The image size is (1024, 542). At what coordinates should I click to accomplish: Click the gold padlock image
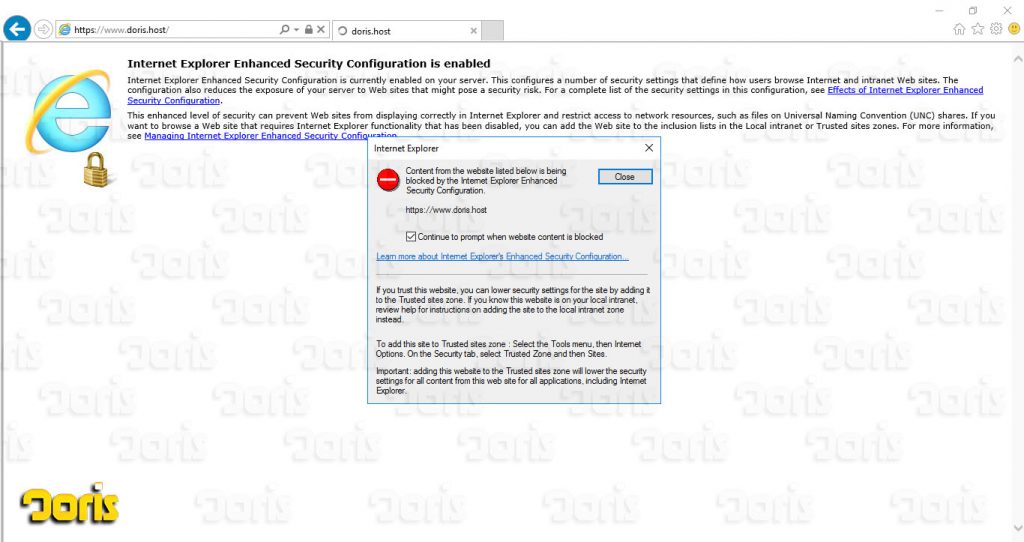tap(97, 170)
